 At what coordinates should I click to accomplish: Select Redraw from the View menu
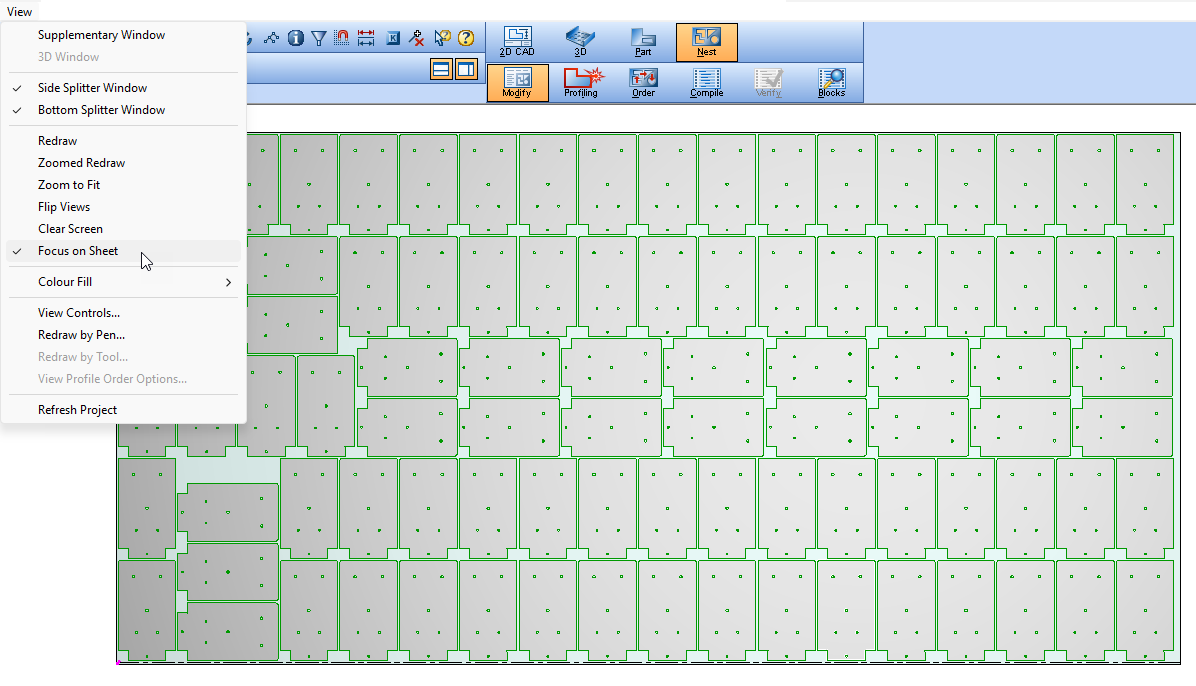coord(124,141)
